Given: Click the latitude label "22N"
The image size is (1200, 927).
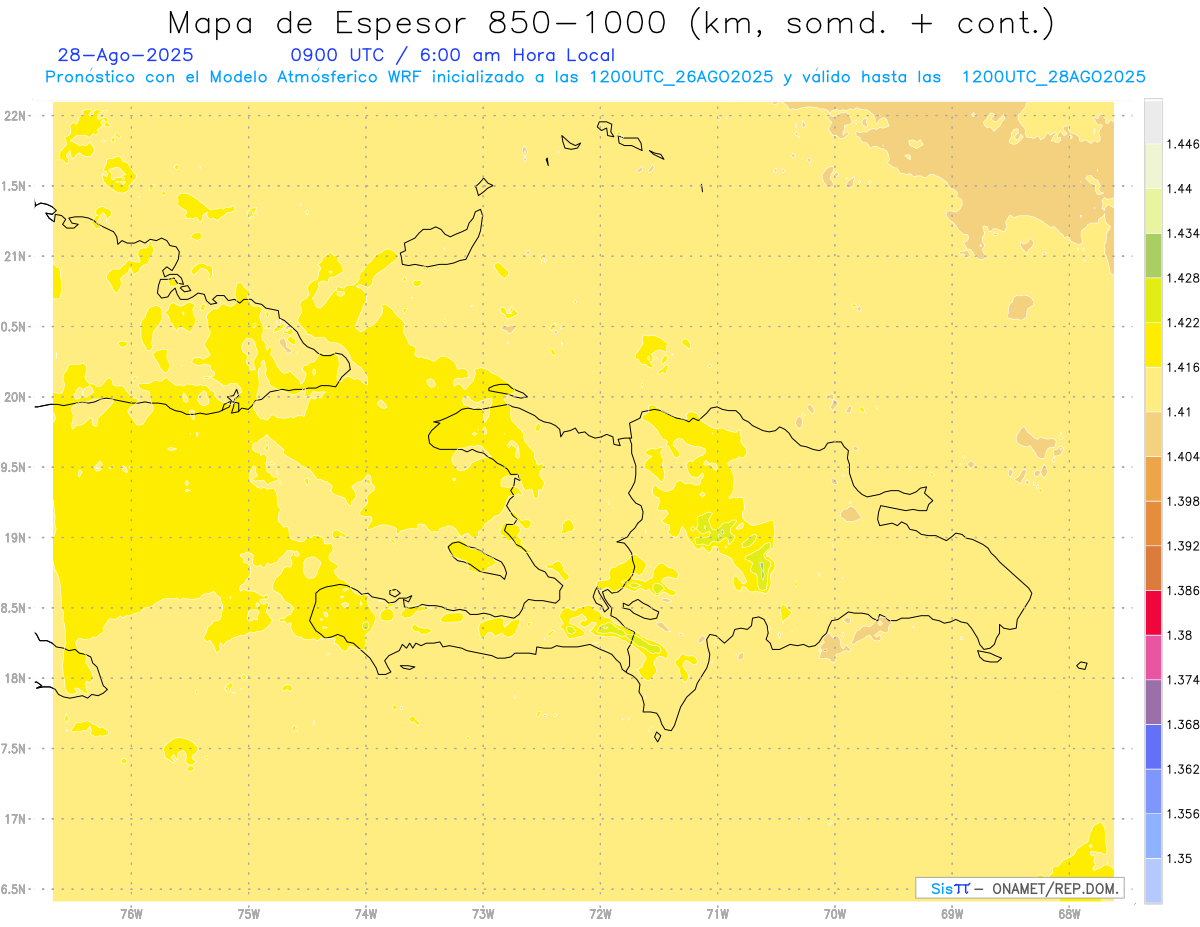Looking at the screenshot, I should (16, 115).
